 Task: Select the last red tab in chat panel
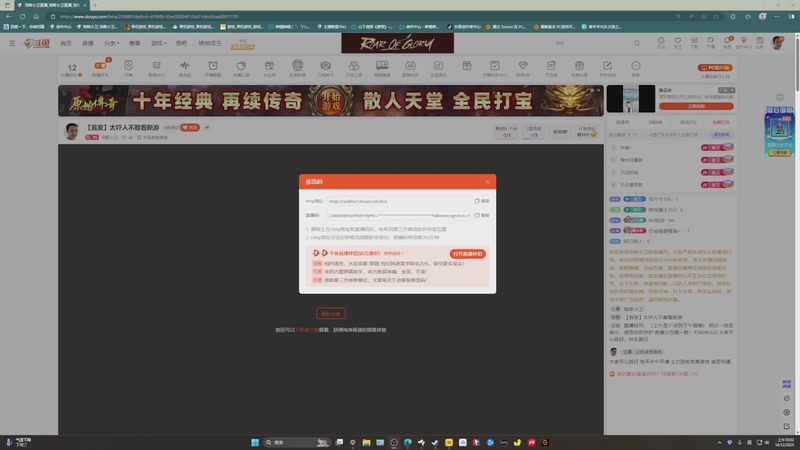[x=721, y=122]
